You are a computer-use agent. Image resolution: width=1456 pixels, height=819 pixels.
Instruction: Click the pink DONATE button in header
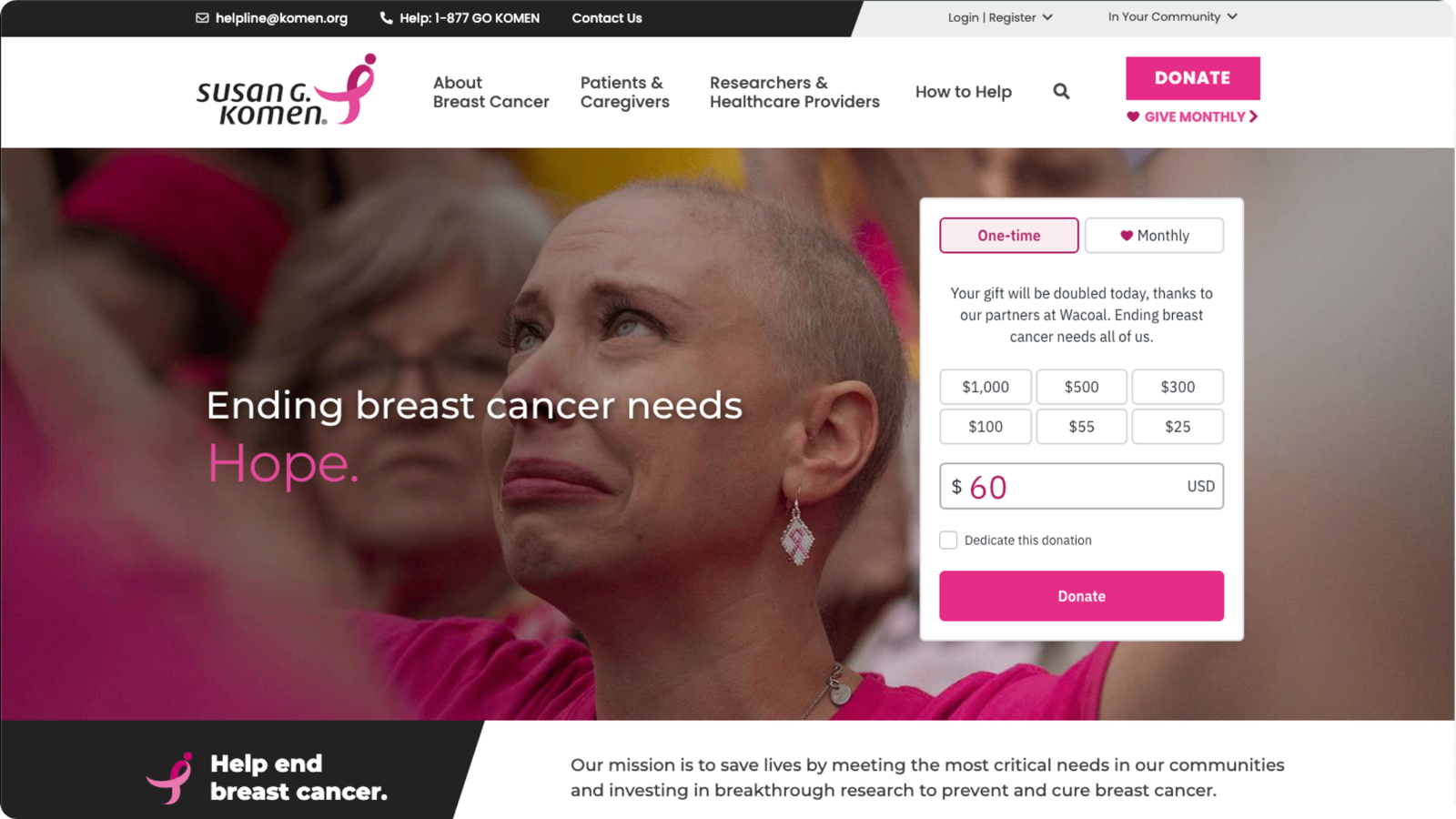tap(1193, 78)
